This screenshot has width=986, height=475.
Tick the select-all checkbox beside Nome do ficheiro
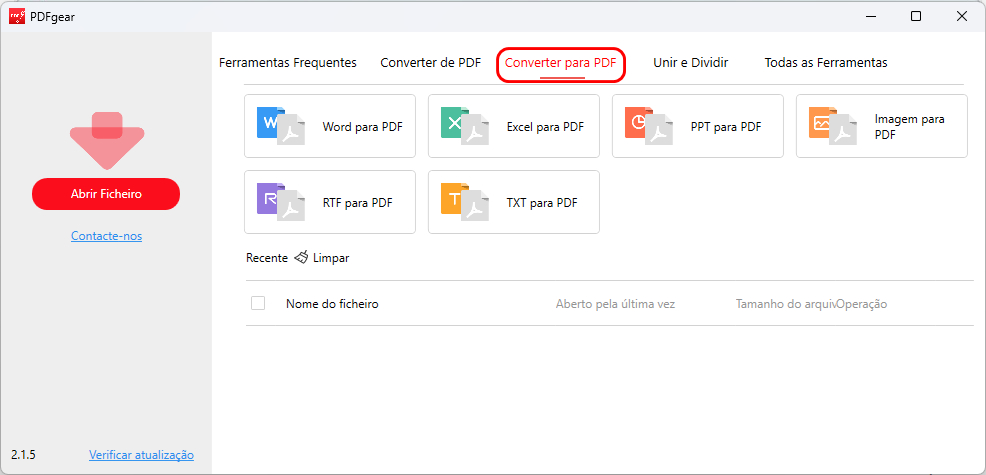pyautogui.click(x=258, y=303)
